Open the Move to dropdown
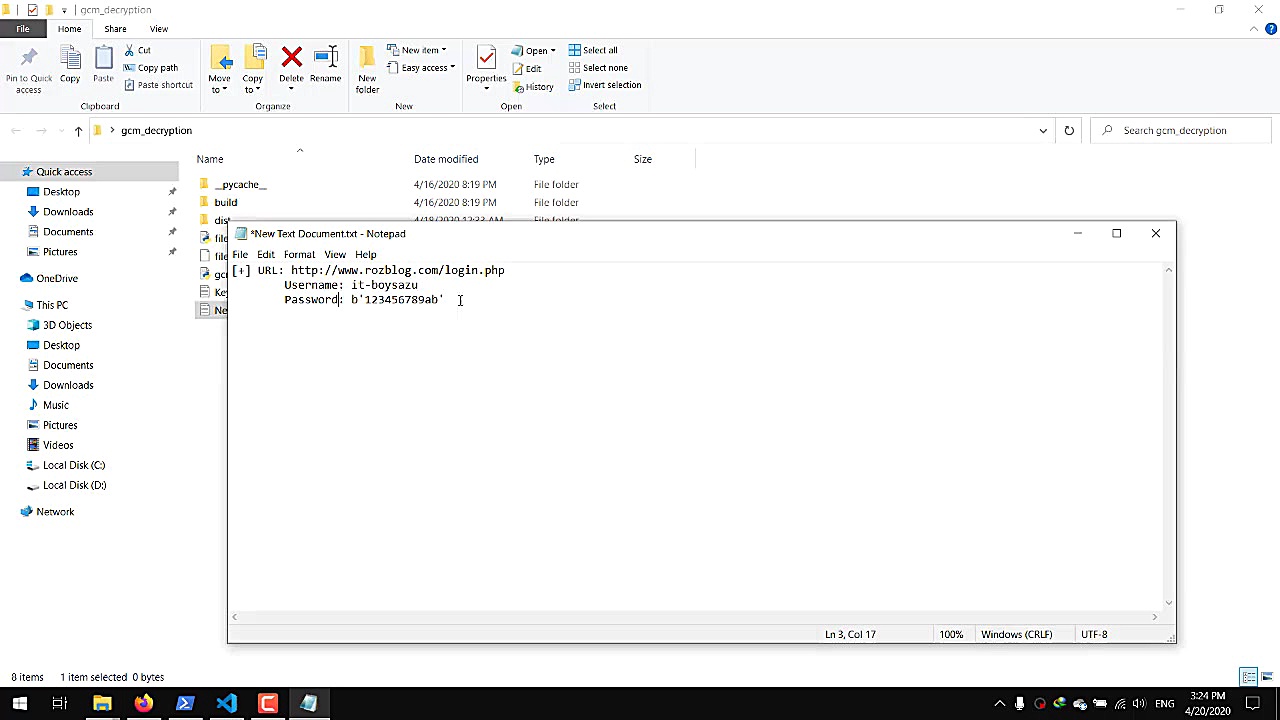 pos(219,70)
